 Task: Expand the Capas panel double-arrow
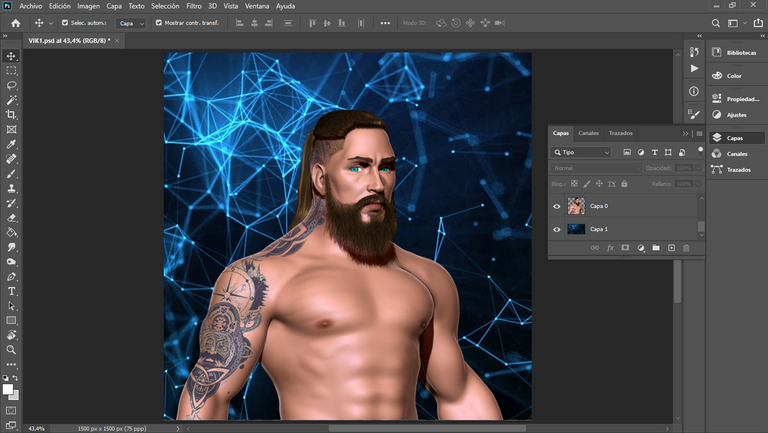(685, 133)
